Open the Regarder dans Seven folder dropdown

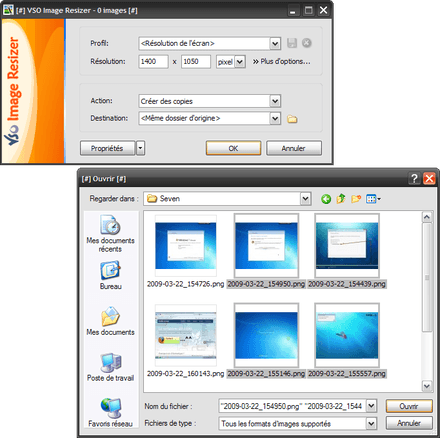[305, 199]
